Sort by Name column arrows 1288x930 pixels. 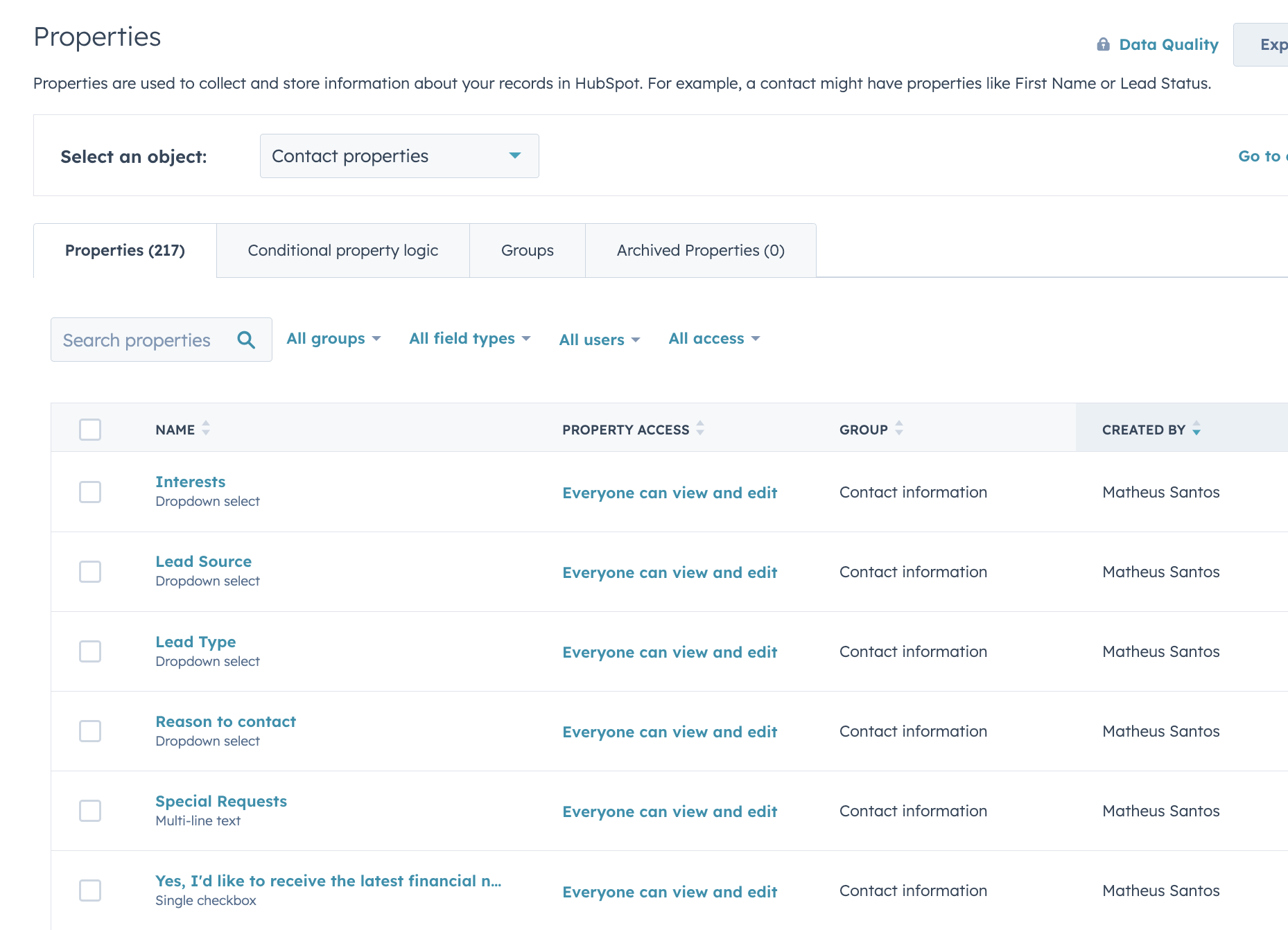206,428
